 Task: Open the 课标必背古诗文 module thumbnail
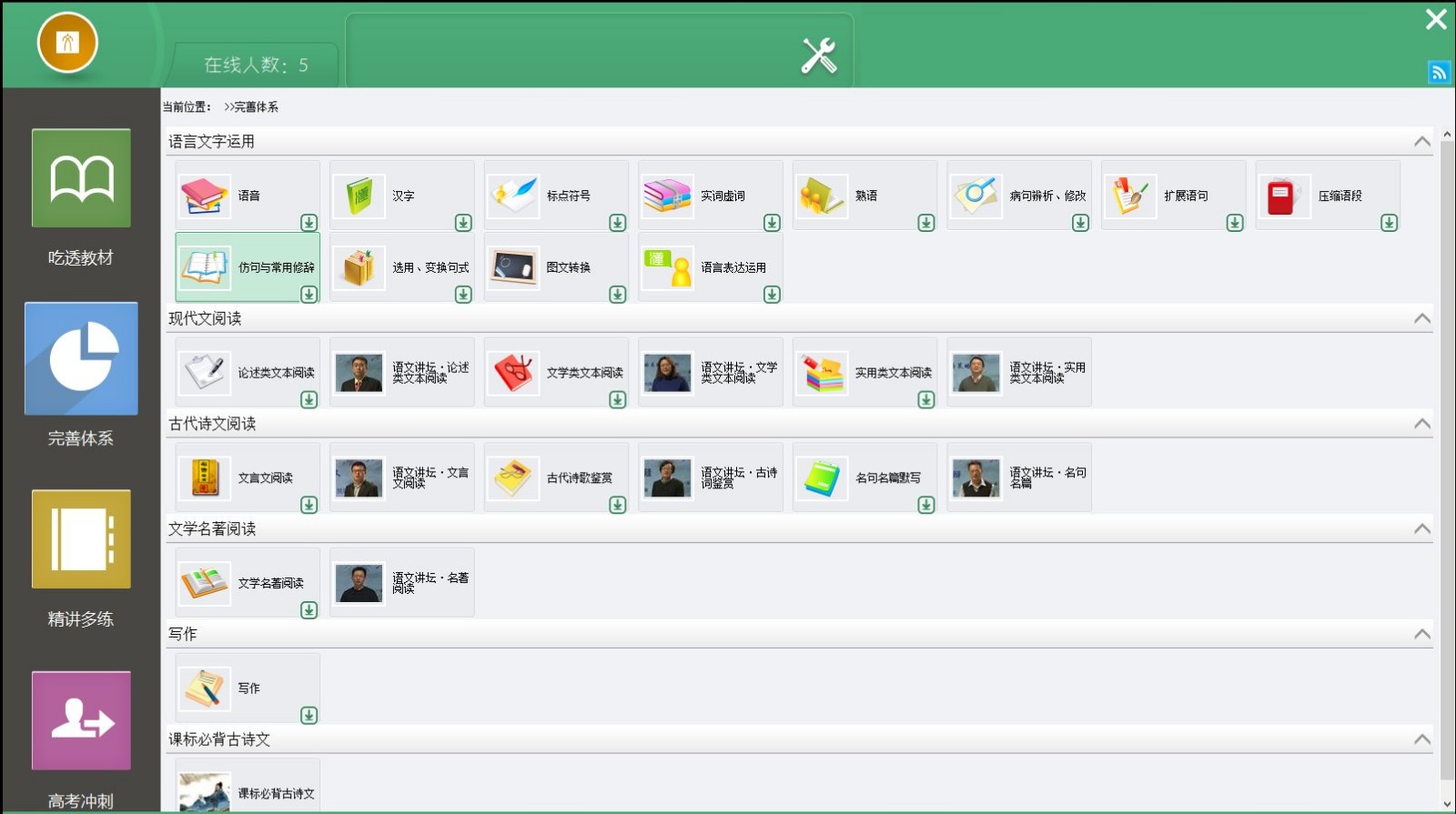205,791
